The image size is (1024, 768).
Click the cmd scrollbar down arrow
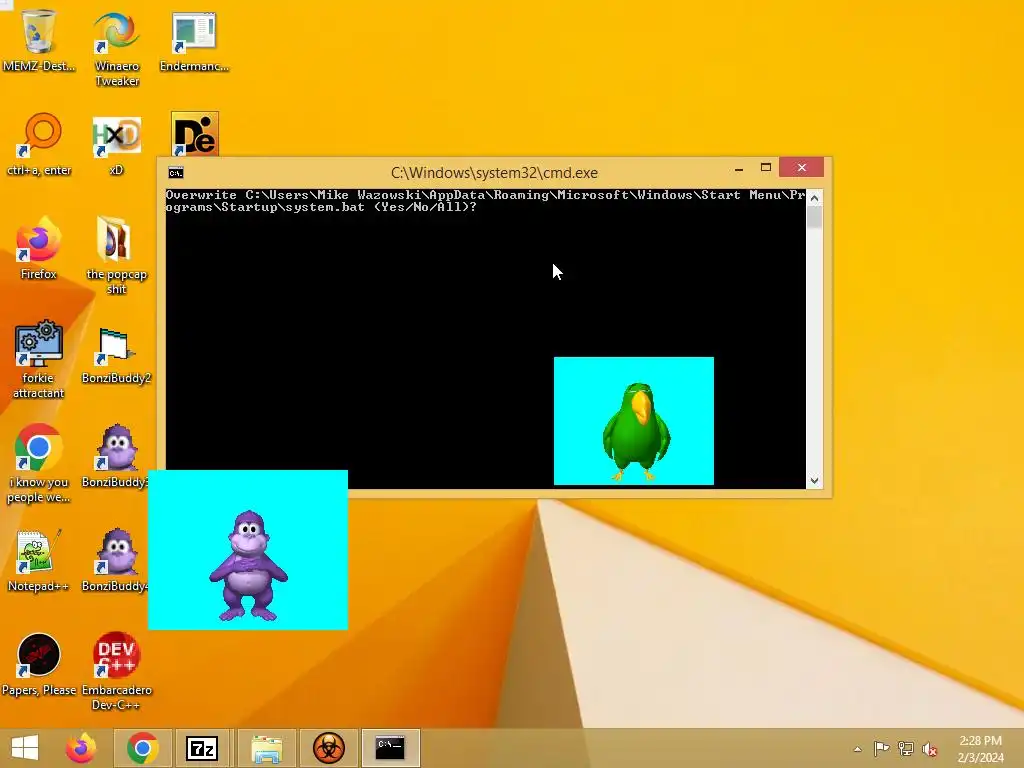pyautogui.click(x=814, y=481)
